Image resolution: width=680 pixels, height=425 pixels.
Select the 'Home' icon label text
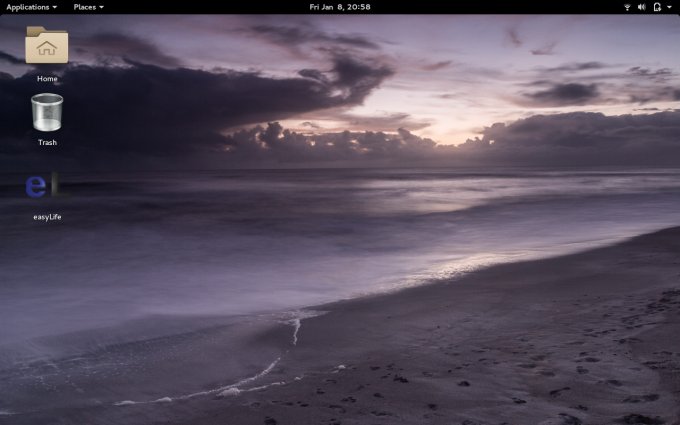pyautogui.click(x=47, y=79)
